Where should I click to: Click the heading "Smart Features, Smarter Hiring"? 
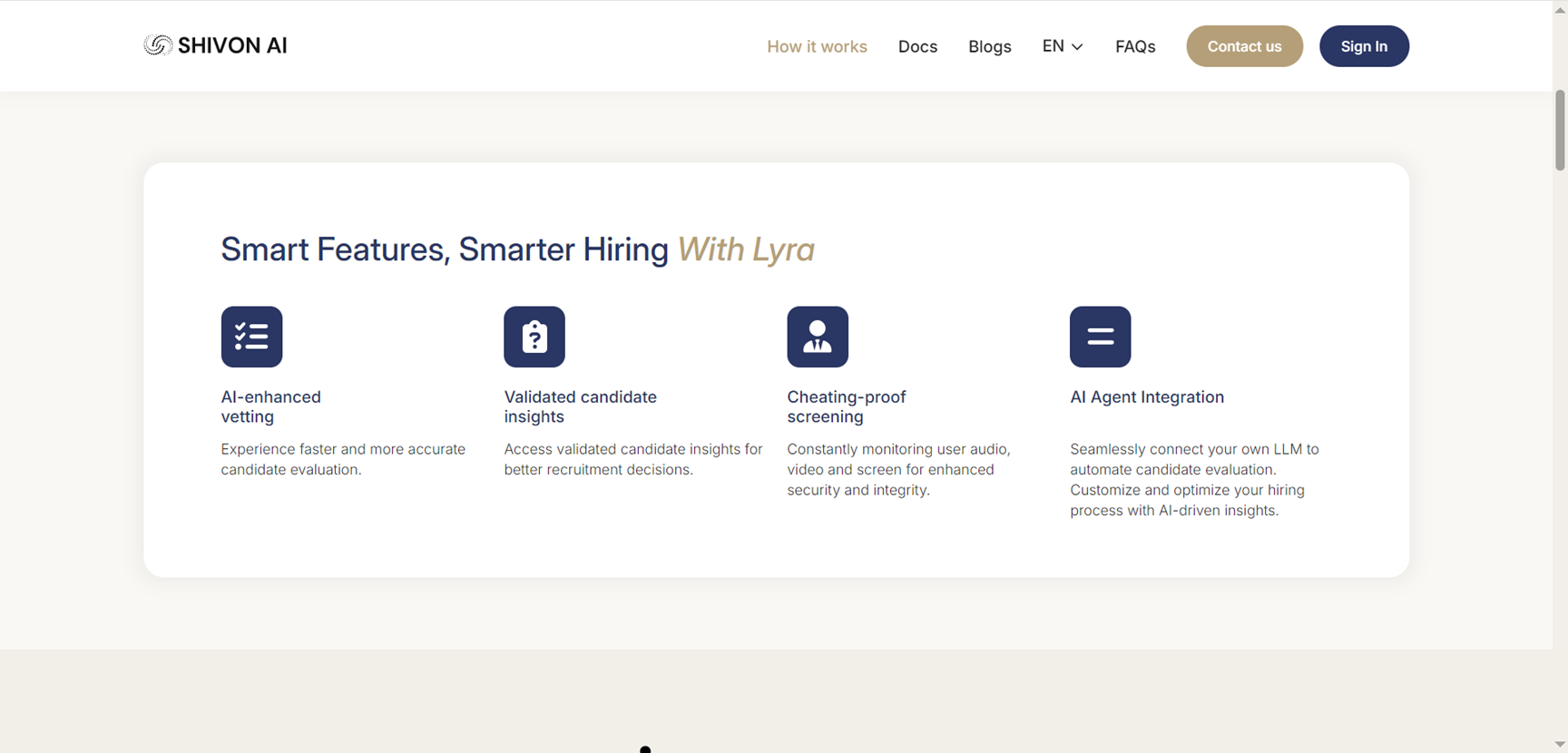point(445,249)
